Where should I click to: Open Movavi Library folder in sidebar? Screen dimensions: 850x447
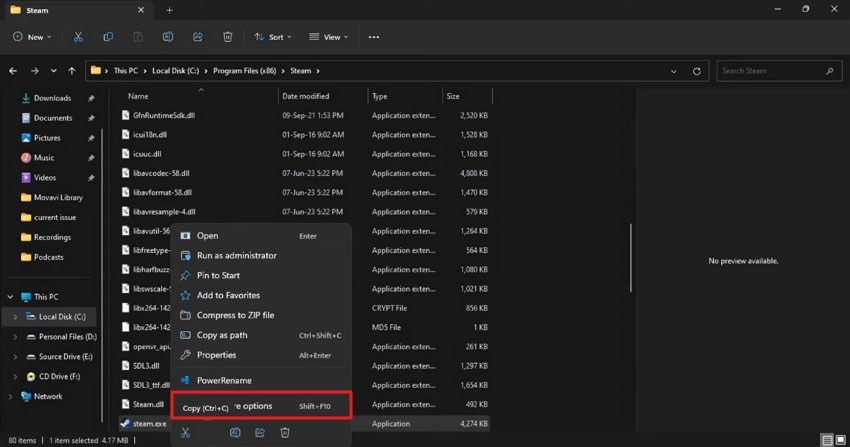(x=58, y=198)
